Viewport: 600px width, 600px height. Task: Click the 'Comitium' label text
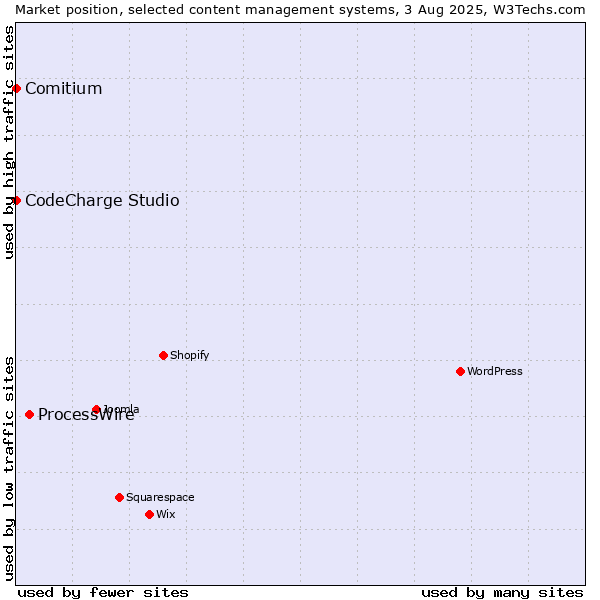[64, 89]
